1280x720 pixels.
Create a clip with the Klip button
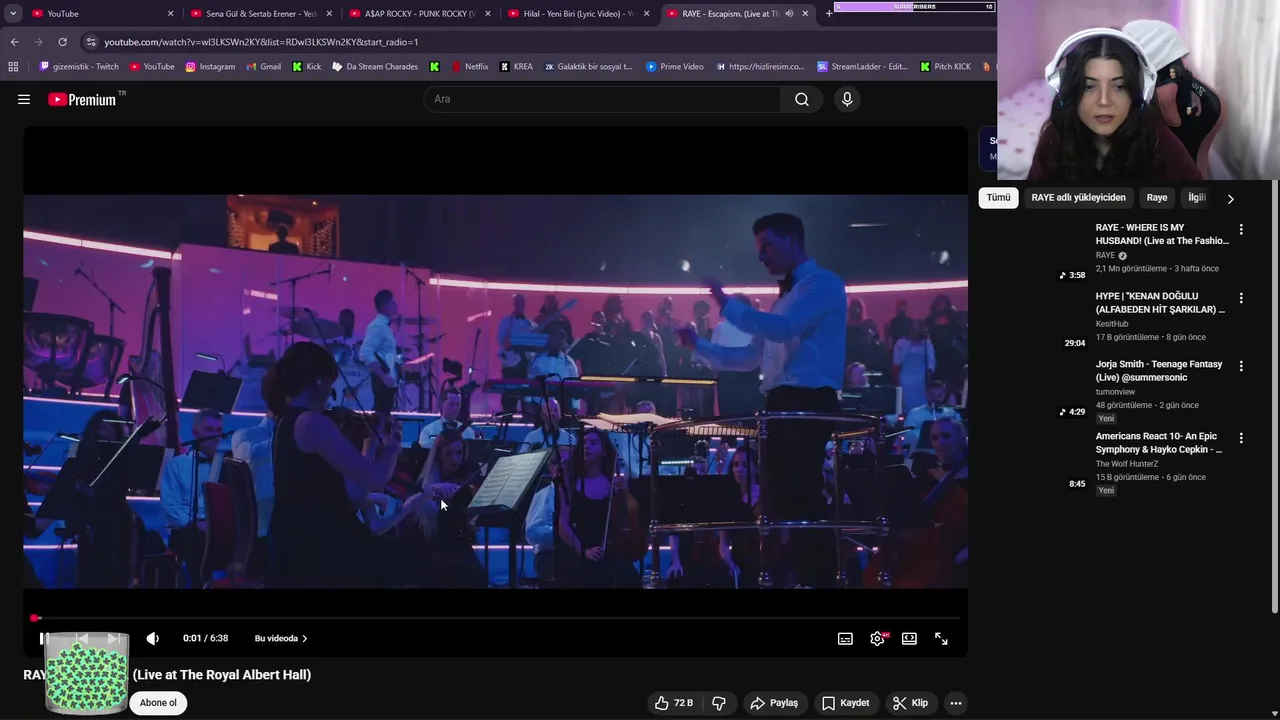[x=911, y=703]
